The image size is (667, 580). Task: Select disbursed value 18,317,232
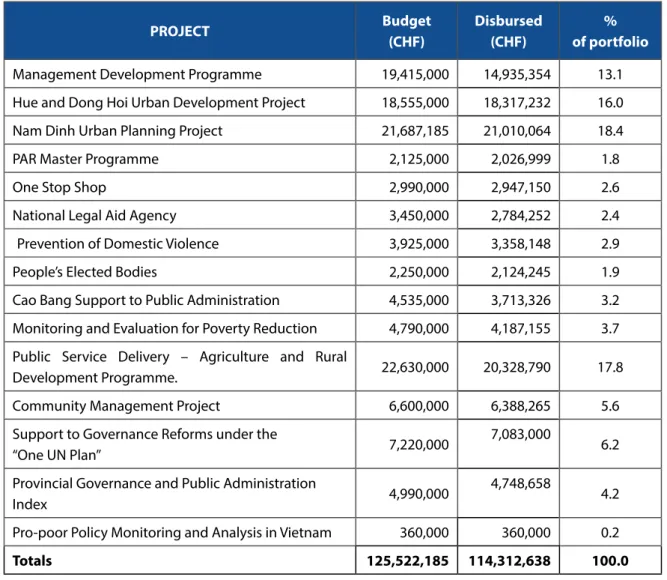pyautogui.click(x=517, y=103)
